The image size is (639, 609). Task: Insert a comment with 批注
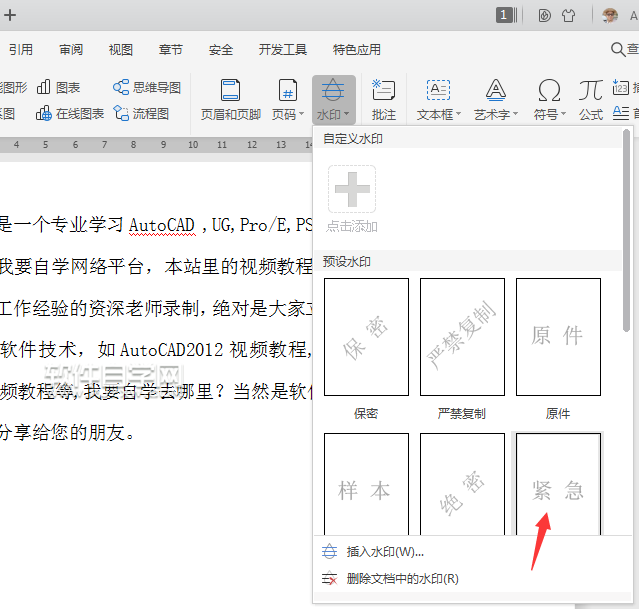[x=383, y=100]
